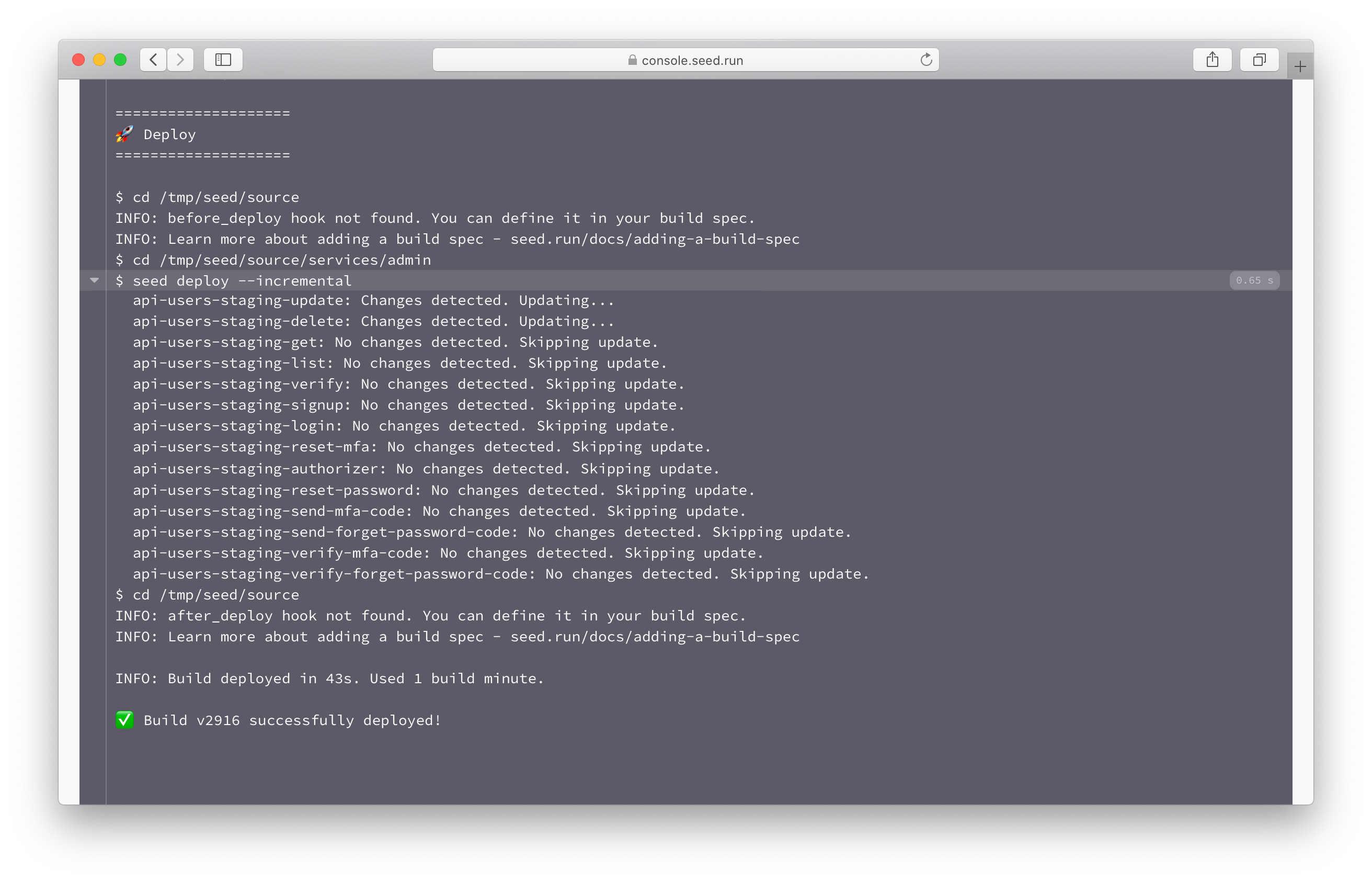Click the Build deployed in 43s info line
This screenshot has width=1372, height=882.
click(329, 679)
